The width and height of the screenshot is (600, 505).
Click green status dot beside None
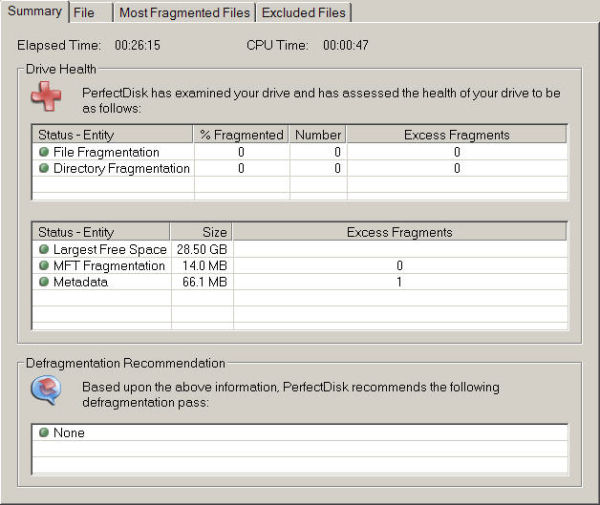pyautogui.click(x=44, y=433)
